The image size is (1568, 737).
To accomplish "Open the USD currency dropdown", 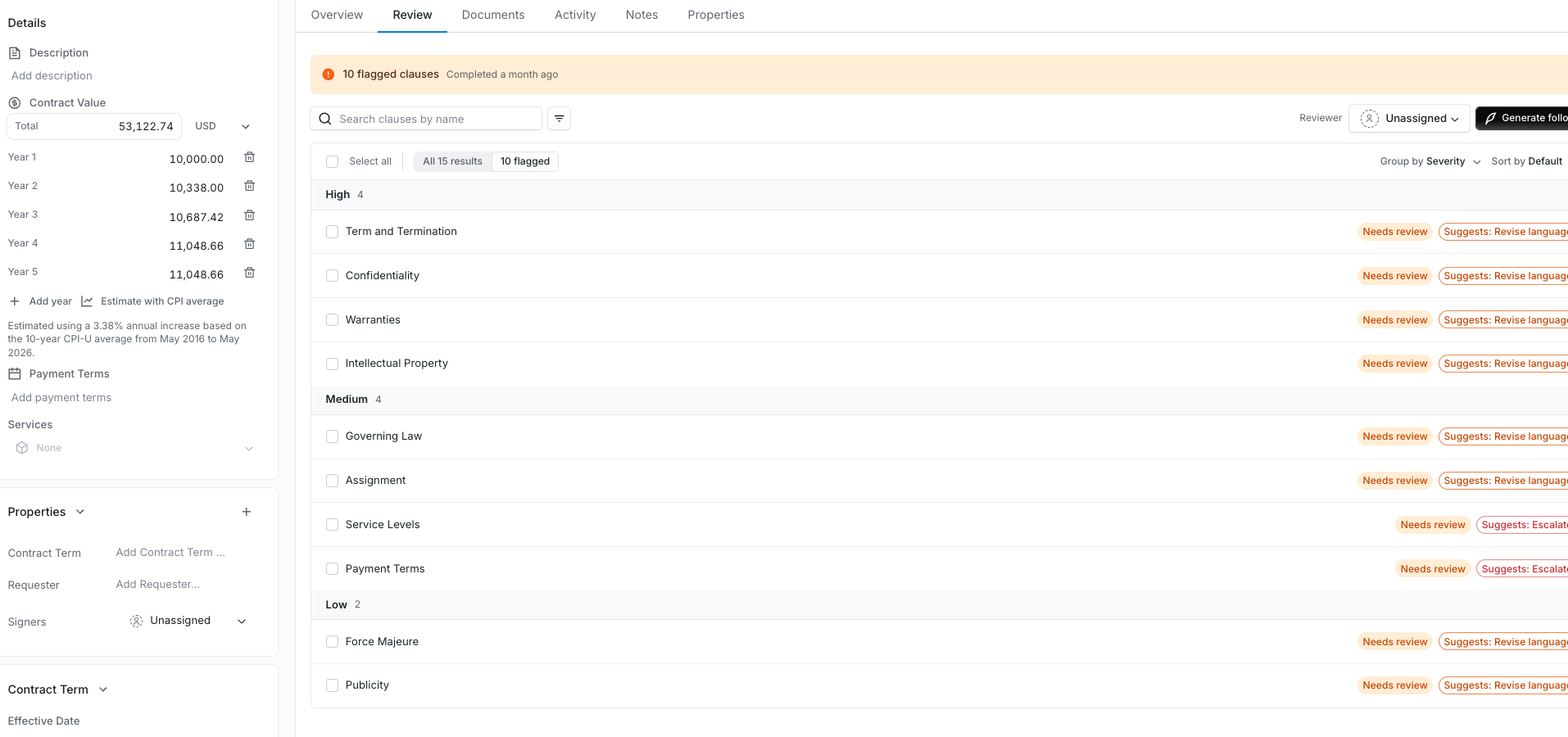I will coord(222,126).
